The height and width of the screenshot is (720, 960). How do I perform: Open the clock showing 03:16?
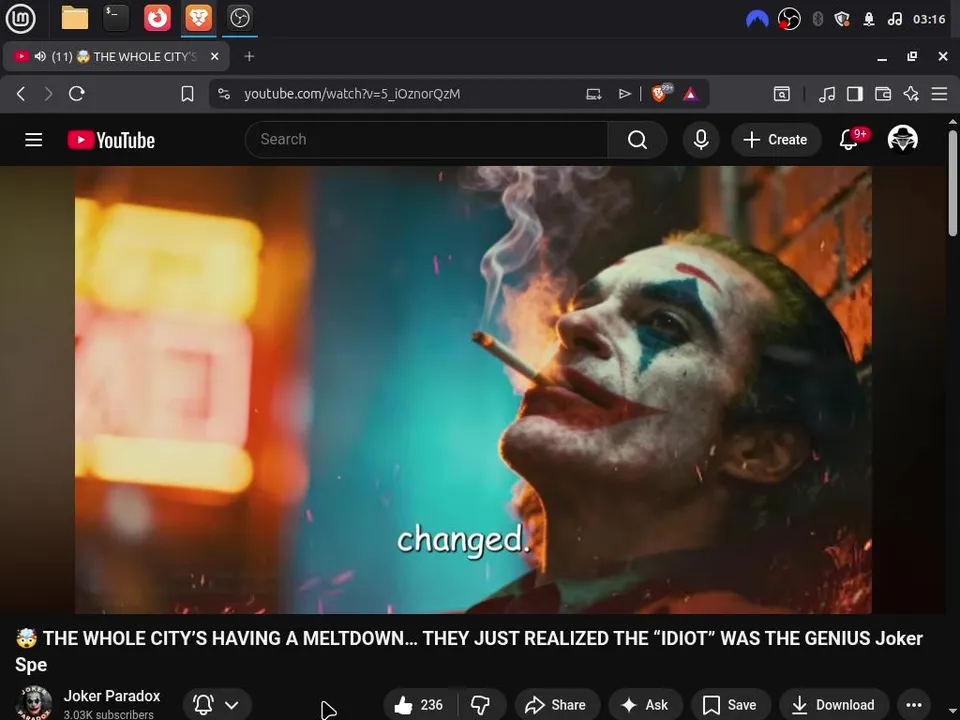point(929,19)
